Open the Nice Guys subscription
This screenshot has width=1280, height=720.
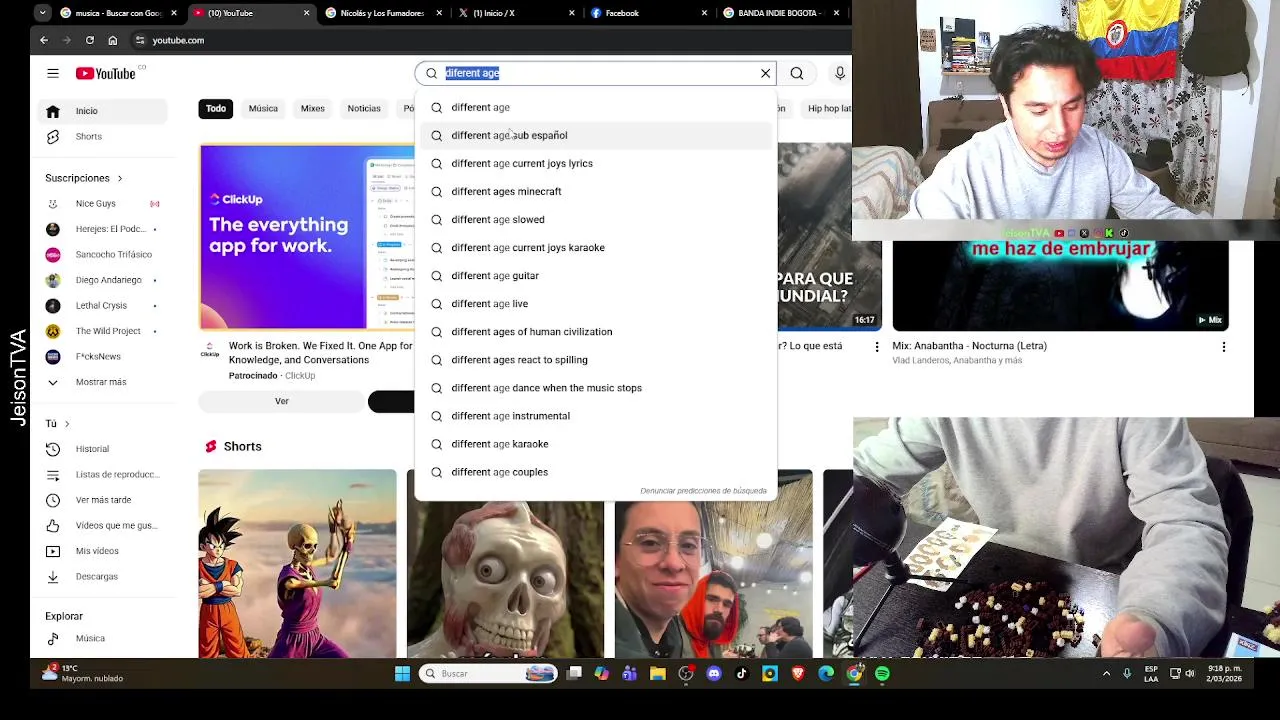coord(100,204)
